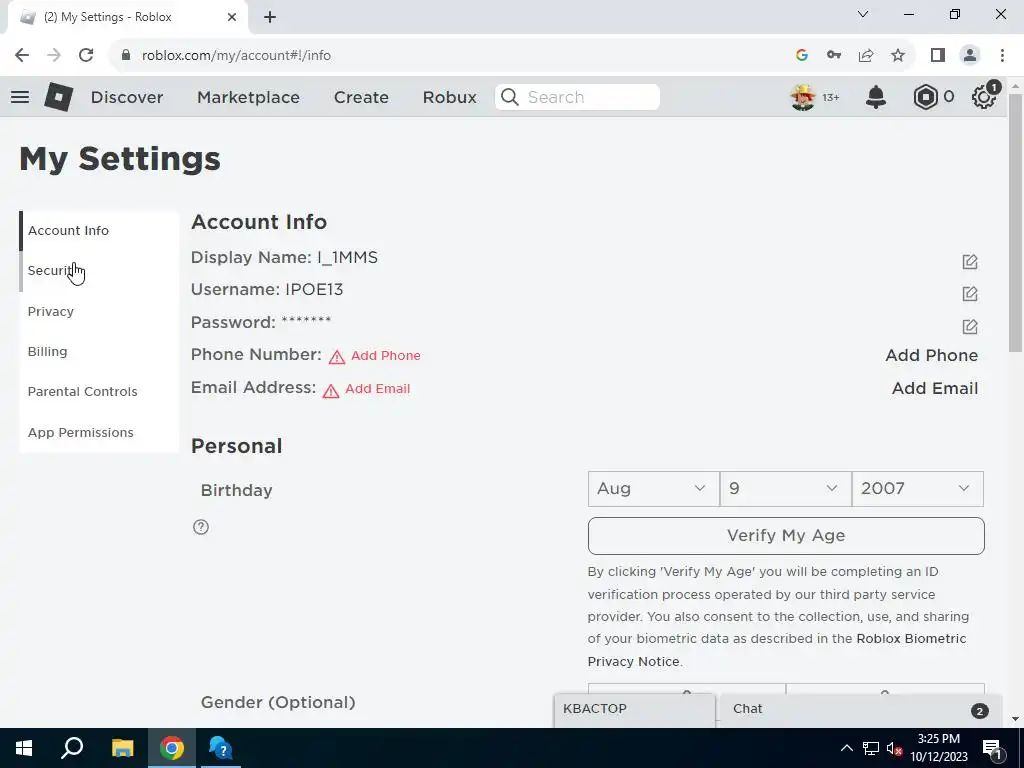Open Roblox Biometric Privacy Notice link
Image resolution: width=1024 pixels, height=768 pixels.
(776, 650)
